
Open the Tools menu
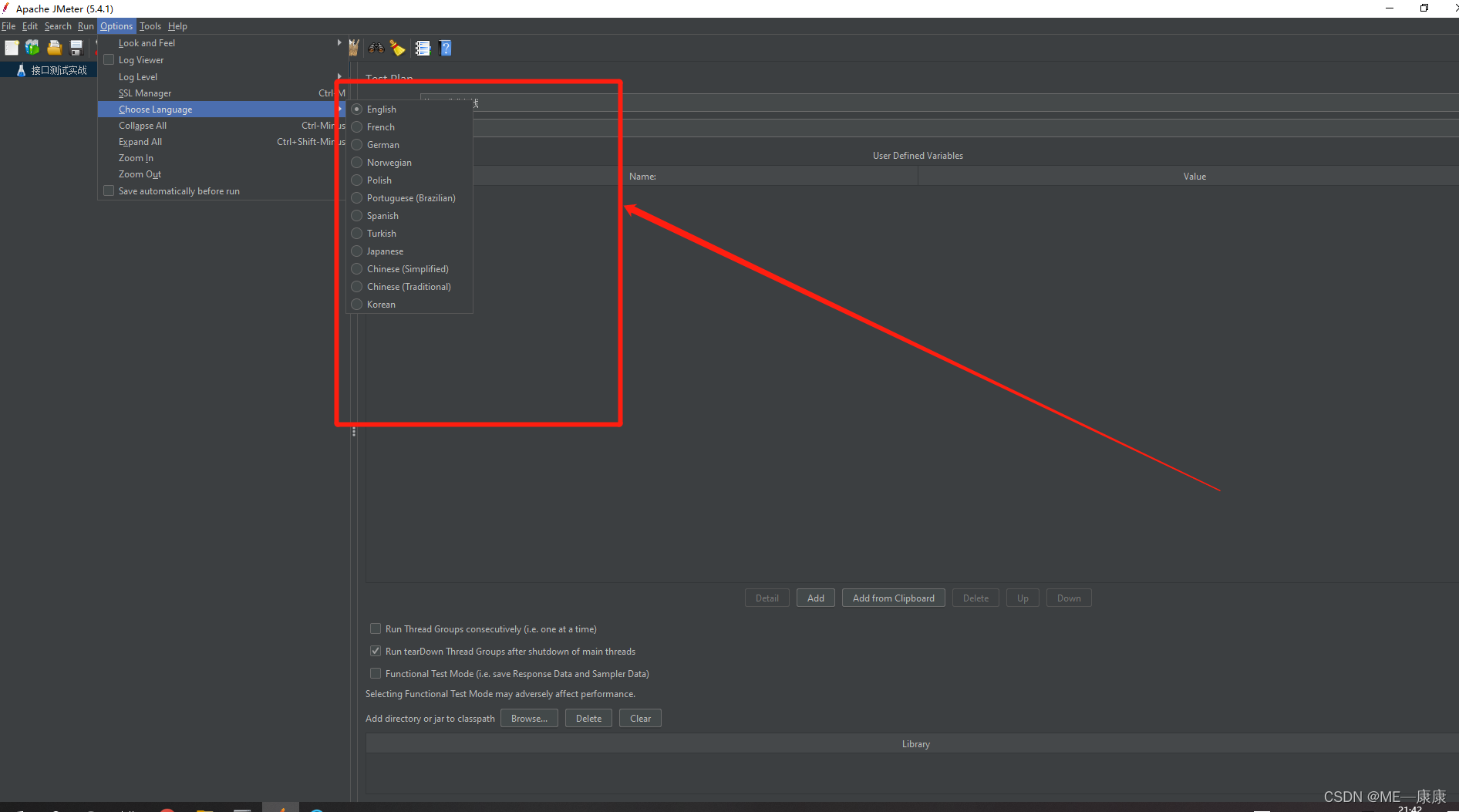click(x=150, y=26)
